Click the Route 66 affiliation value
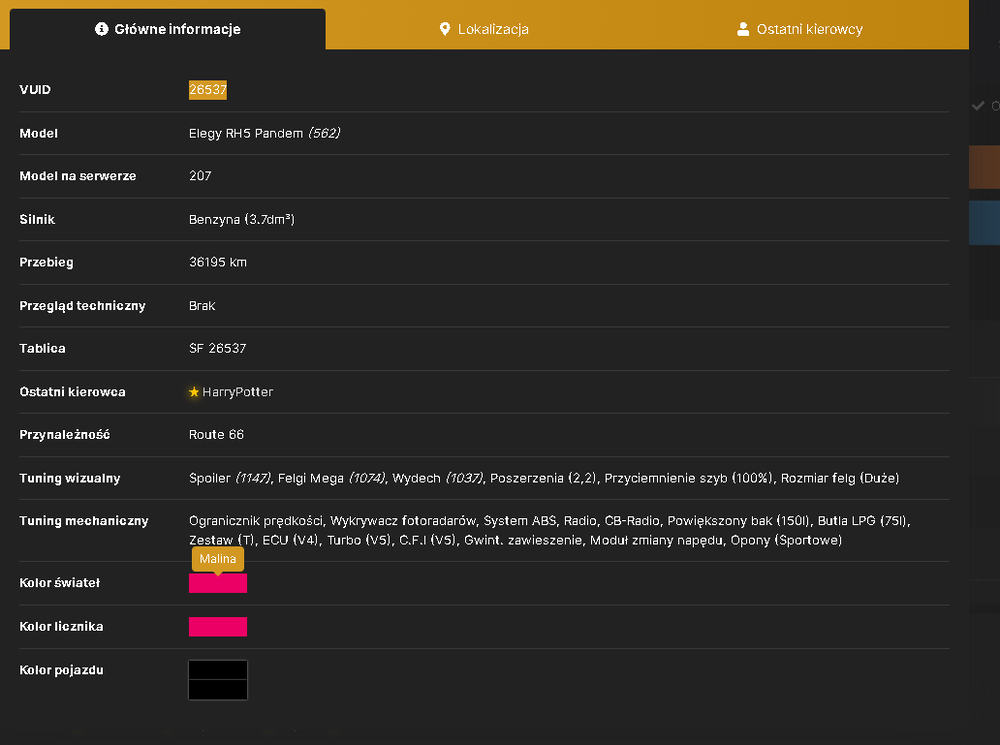The width and height of the screenshot is (1000, 745). [216, 434]
